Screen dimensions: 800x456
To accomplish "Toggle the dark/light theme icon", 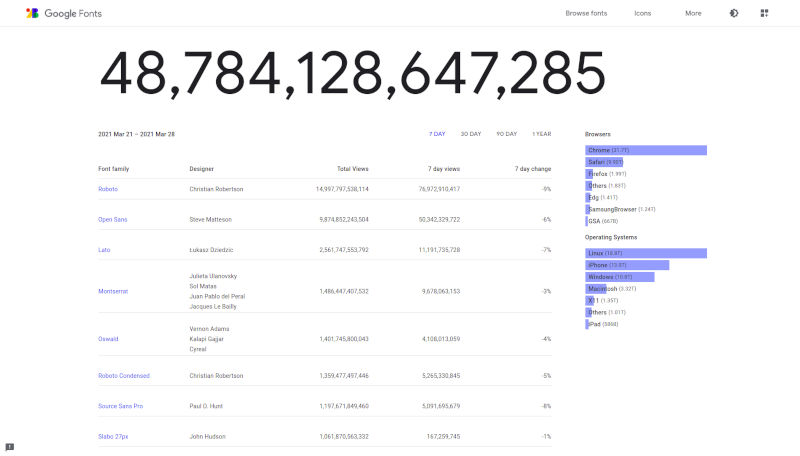I will click(x=734, y=13).
